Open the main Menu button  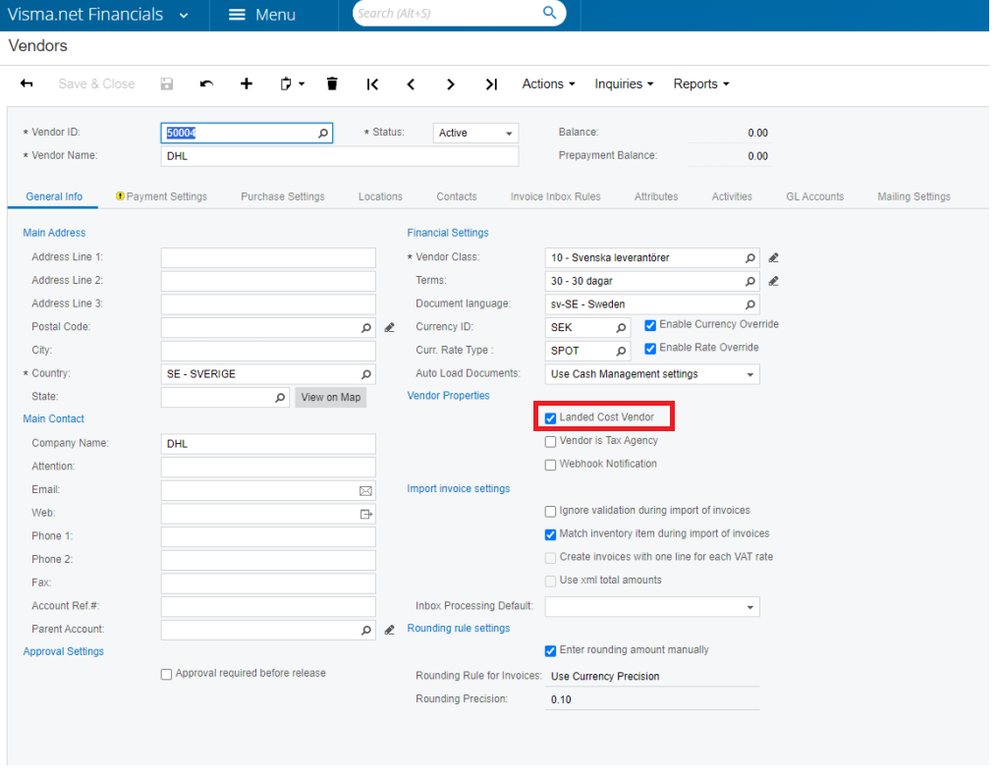pyautogui.click(x=262, y=15)
